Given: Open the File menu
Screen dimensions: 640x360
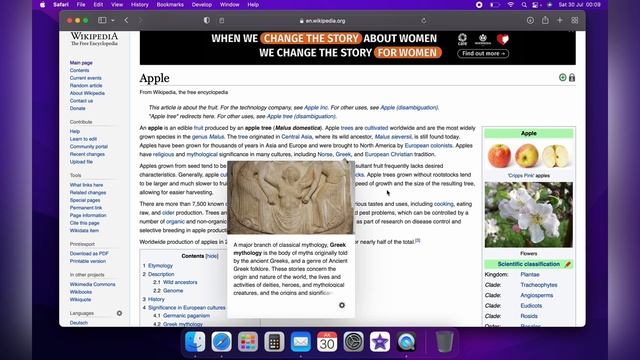Looking at the screenshot, I should click(x=81, y=5).
